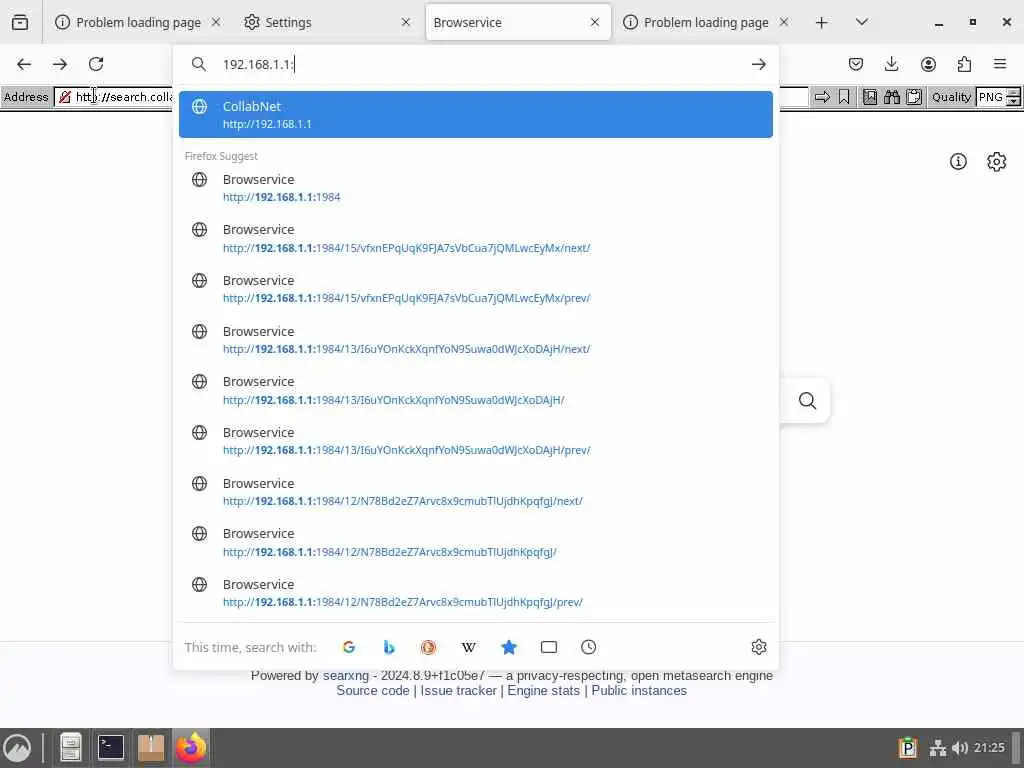1024x768 pixels.
Task: Open the Firefox downloads panel
Action: point(891,64)
